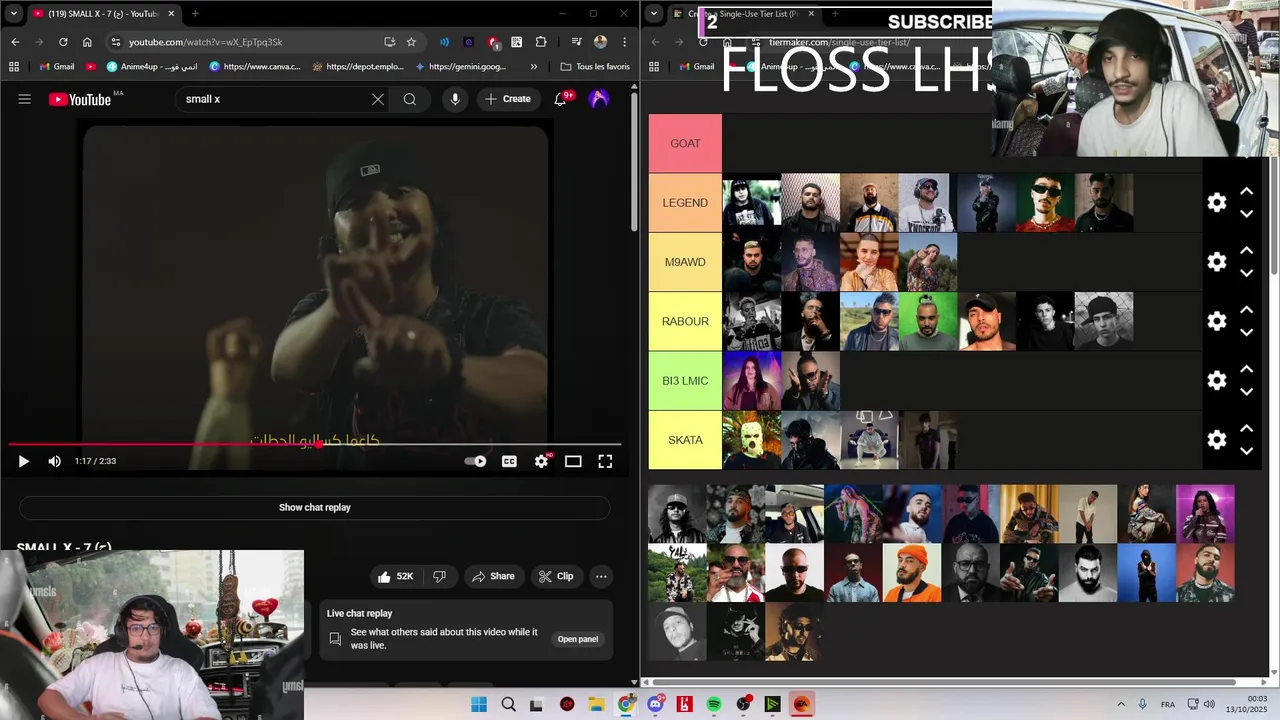Open Chrome three-dot menu
The height and width of the screenshot is (720, 1280).
(625, 42)
